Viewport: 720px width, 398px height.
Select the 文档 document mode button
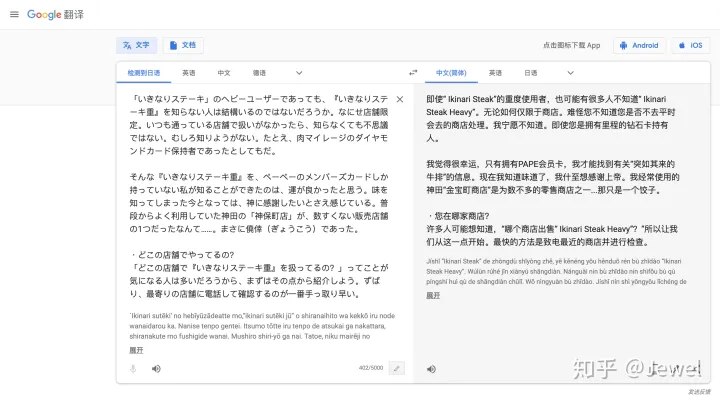(x=183, y=45)
